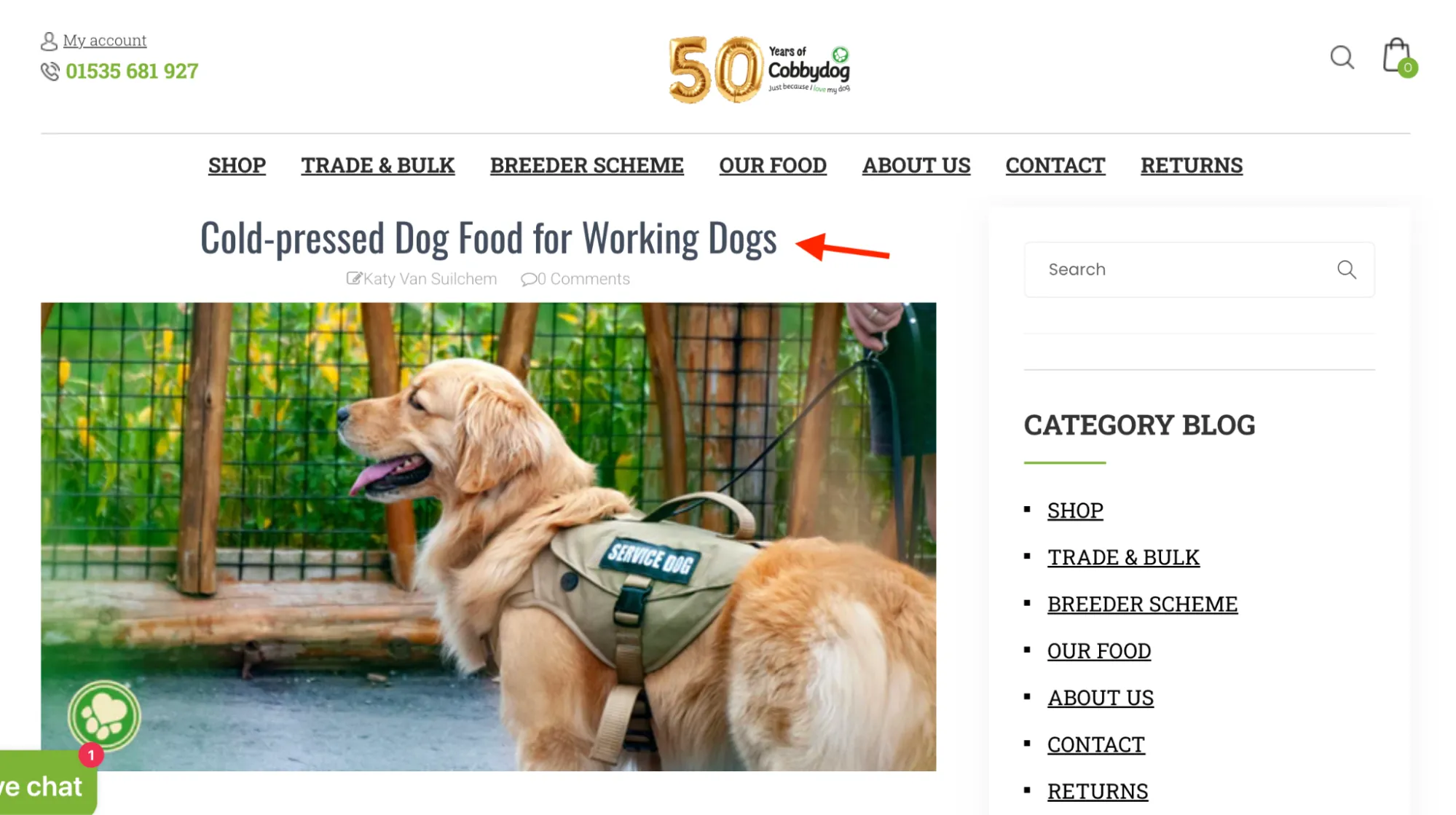Call phone number 01535 681 927
This screenshot has height=815, width=1456.
(132, 71)
